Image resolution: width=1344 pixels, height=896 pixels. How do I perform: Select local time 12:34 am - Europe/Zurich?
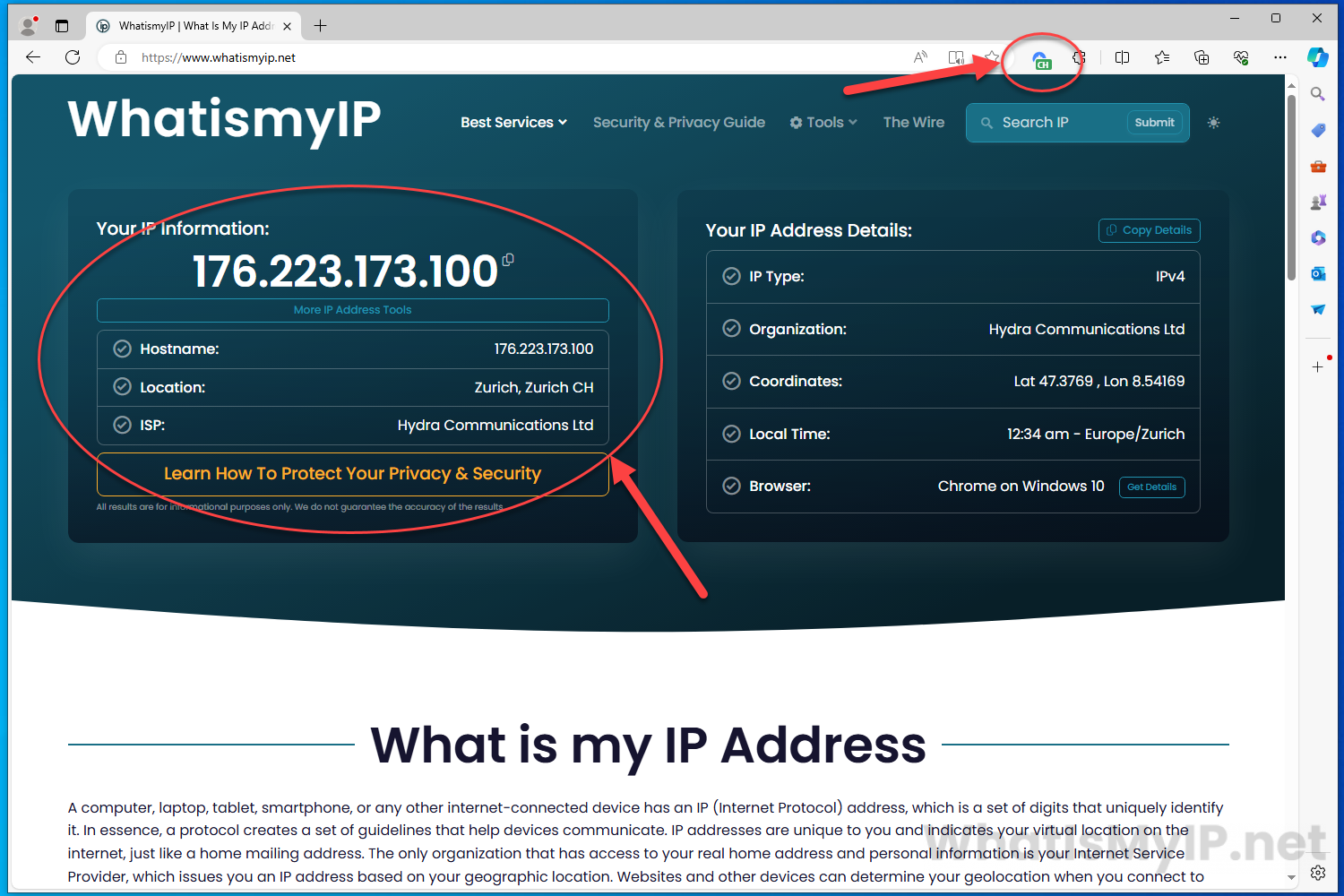point(1096,434)
